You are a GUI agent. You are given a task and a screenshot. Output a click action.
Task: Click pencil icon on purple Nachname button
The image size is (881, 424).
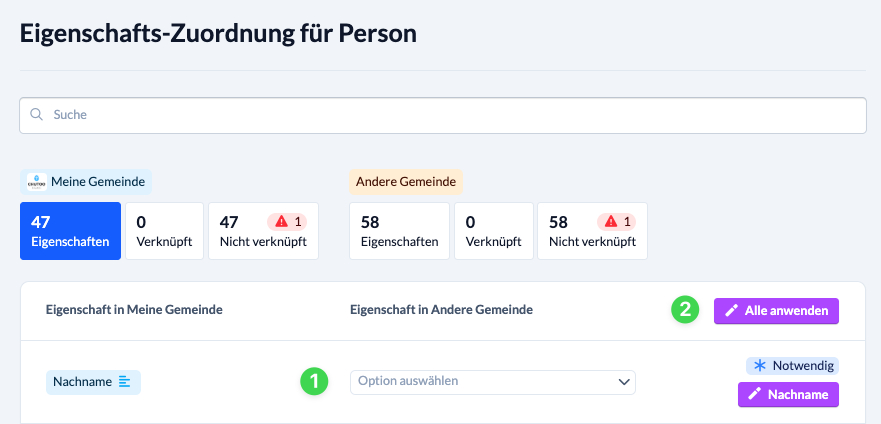point(755,394)
